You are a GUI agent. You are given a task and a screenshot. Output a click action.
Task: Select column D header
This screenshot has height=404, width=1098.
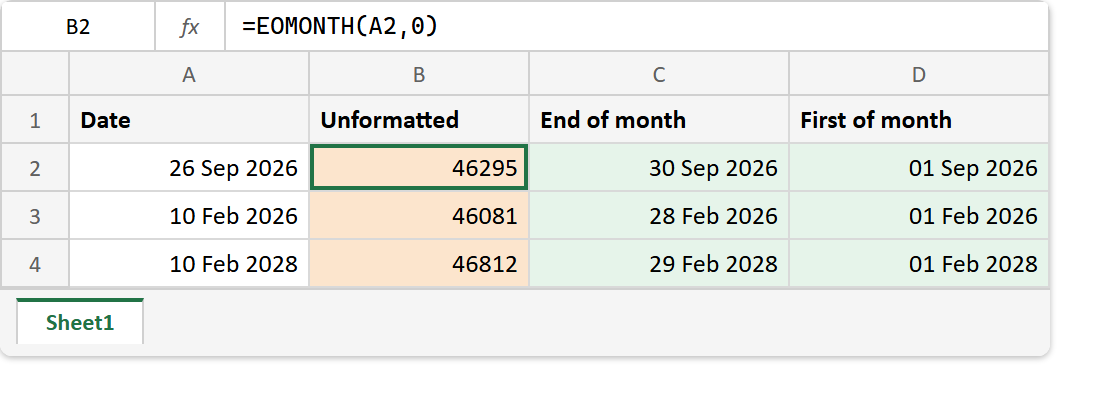coord(919,75)
